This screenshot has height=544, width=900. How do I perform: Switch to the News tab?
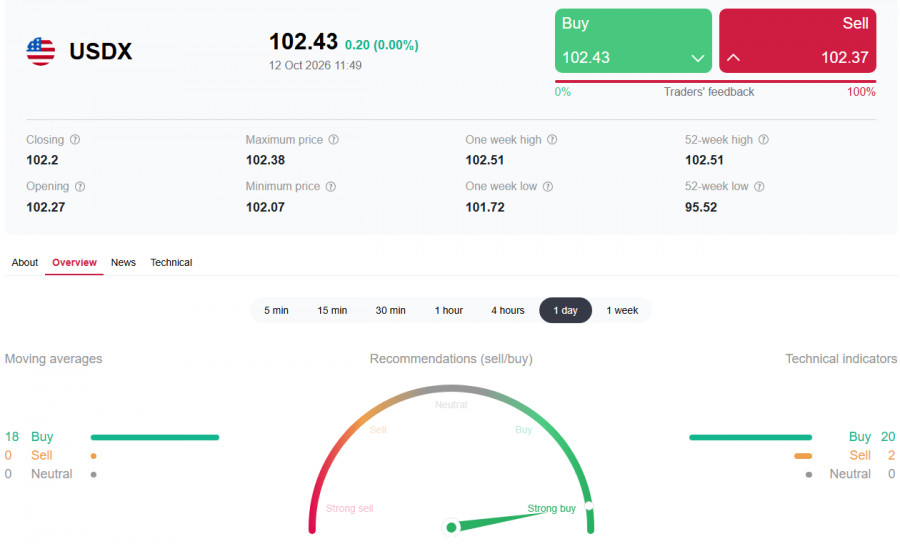coord(123,262)
